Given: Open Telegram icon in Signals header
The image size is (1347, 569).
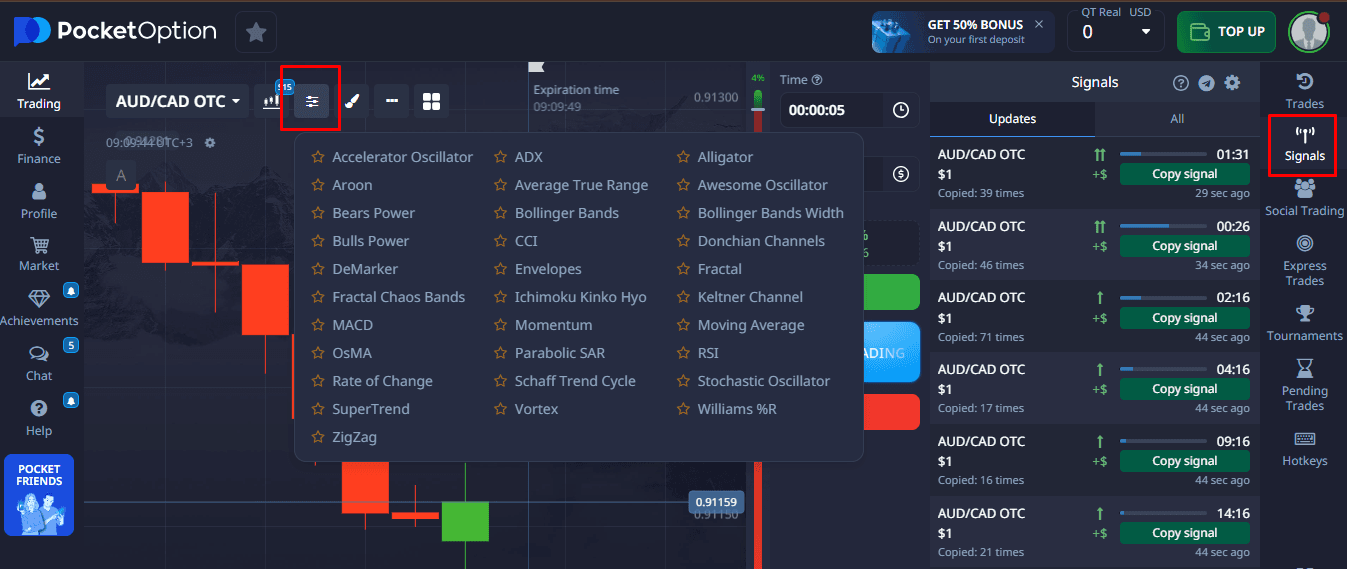Looking at the screenshot, I should [x=1206, y=83].
